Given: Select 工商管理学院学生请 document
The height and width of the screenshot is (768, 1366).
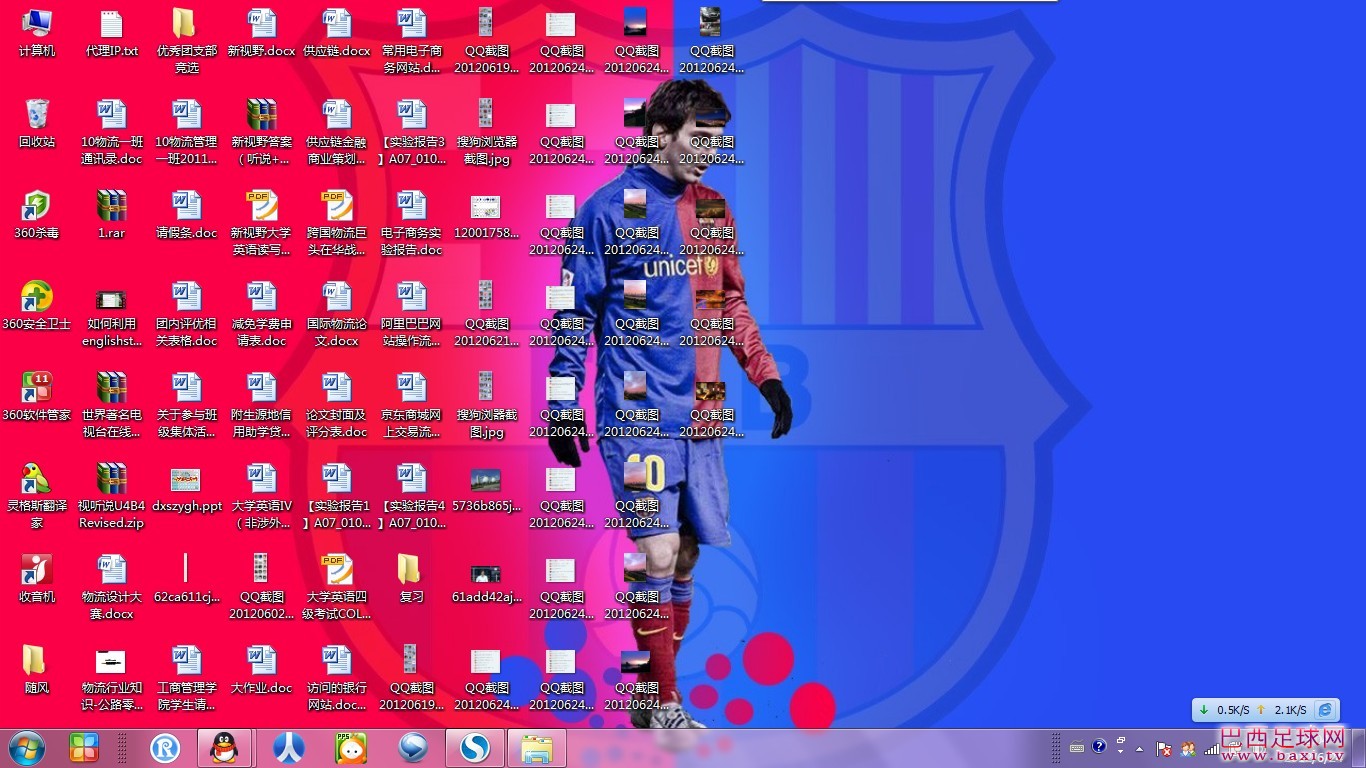Looking at the screenshot, I should pos(186,678).
